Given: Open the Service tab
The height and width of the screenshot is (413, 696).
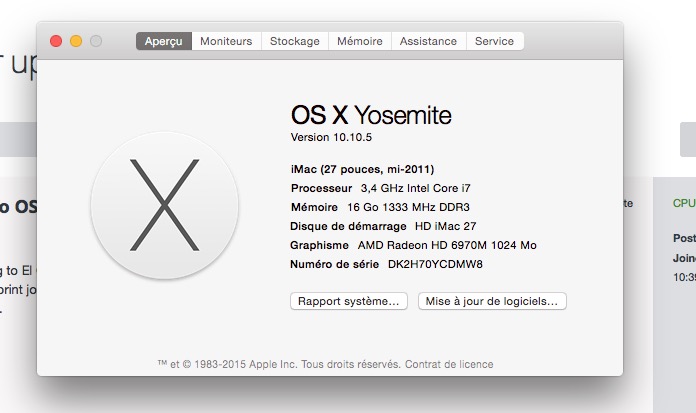Looking at the screenshot, I should [x=494, y=41].
